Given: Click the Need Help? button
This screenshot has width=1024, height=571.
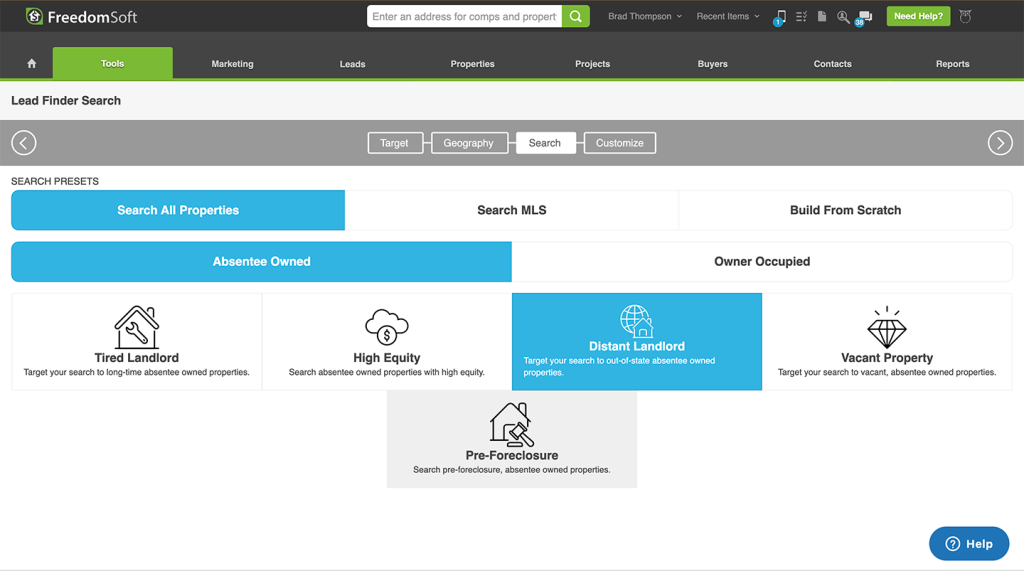Looking at the screenshot, I should coord(918,17).
